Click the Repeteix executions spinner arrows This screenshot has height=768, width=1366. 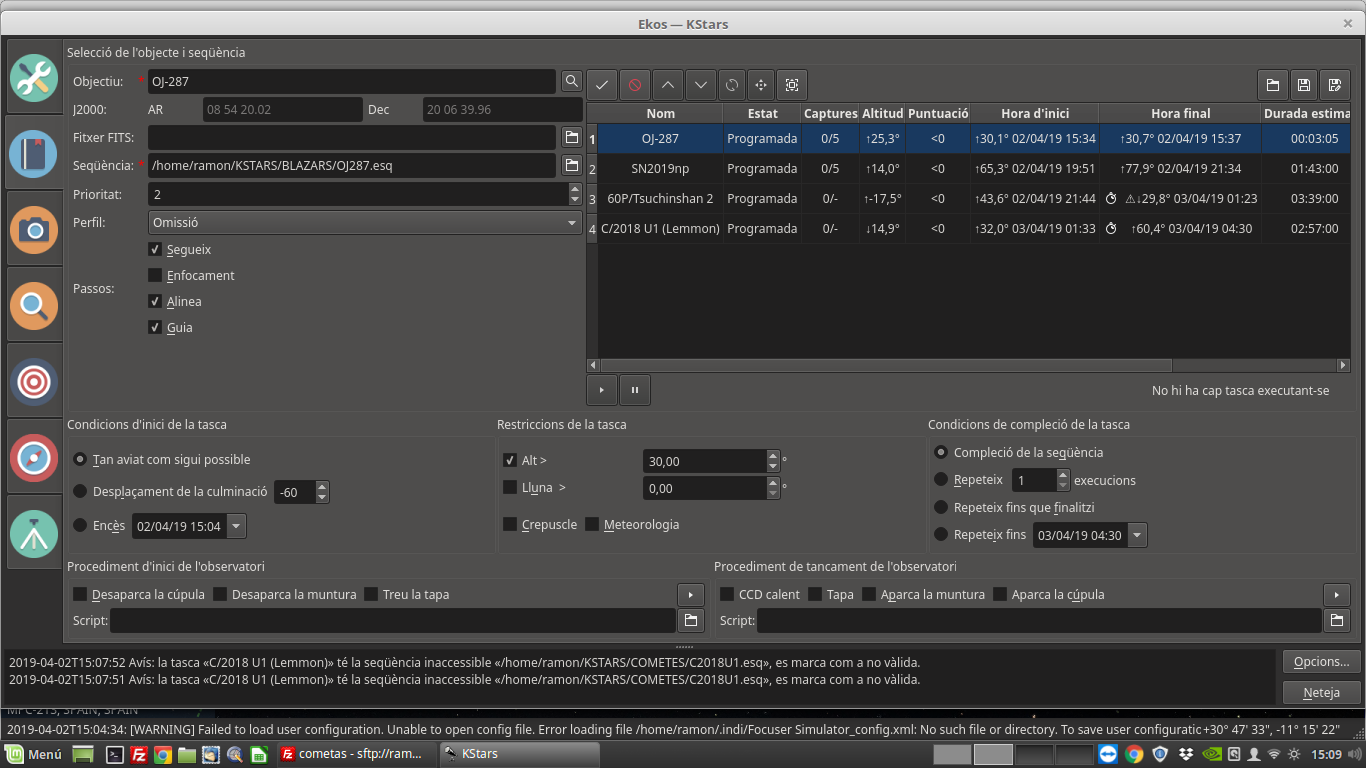(1063, 480)
